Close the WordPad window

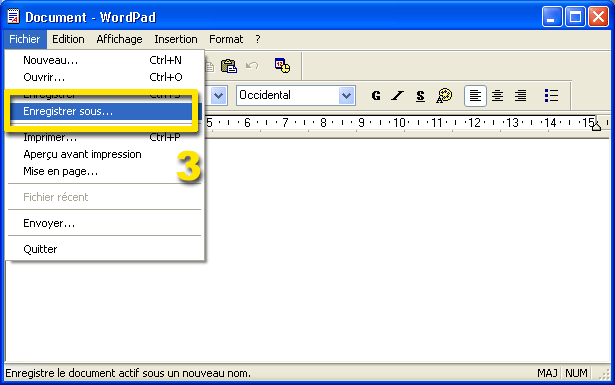coord(598,17)
